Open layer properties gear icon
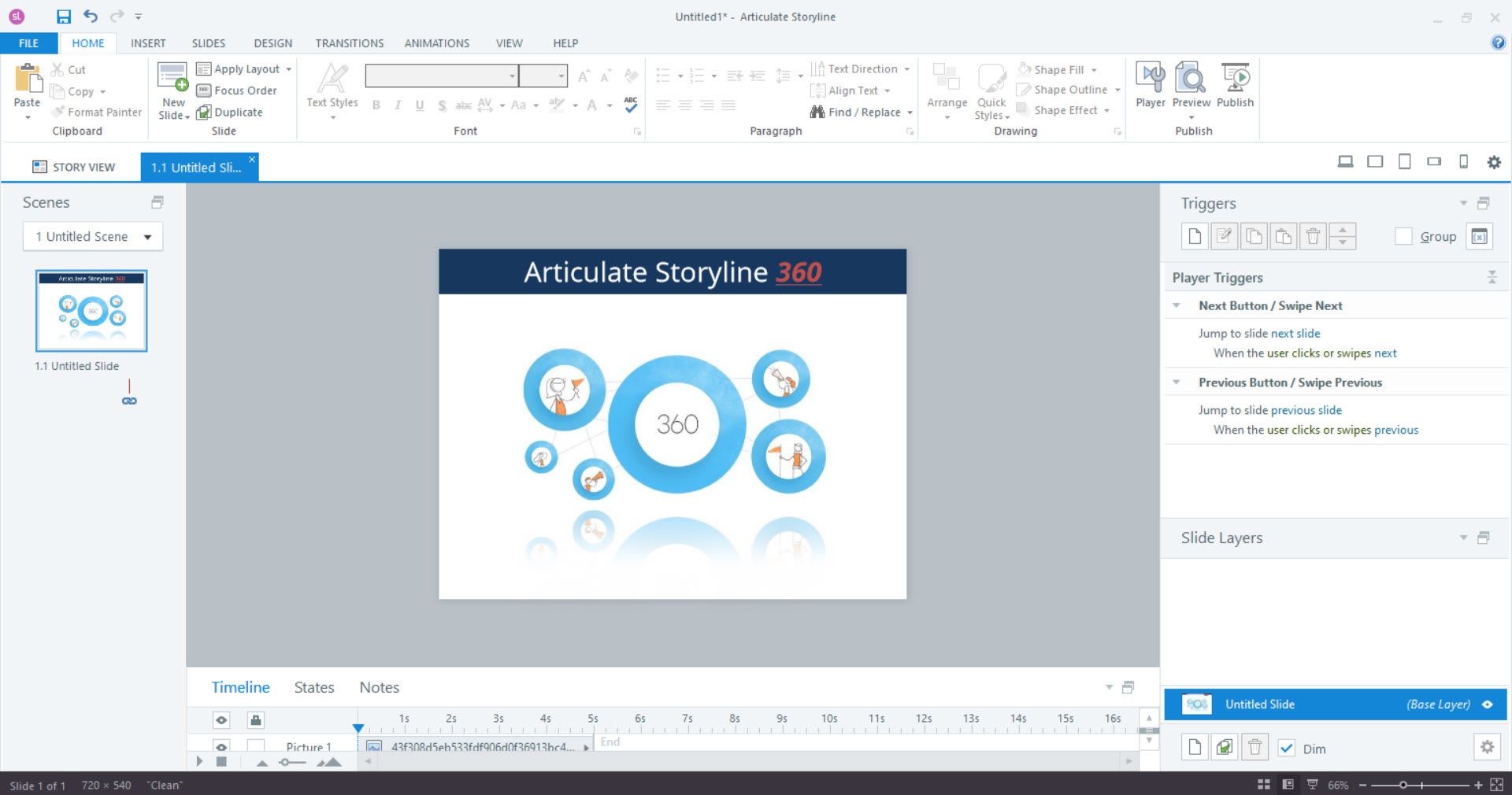Viewport: 1512px width, 795px height. 1487,747
